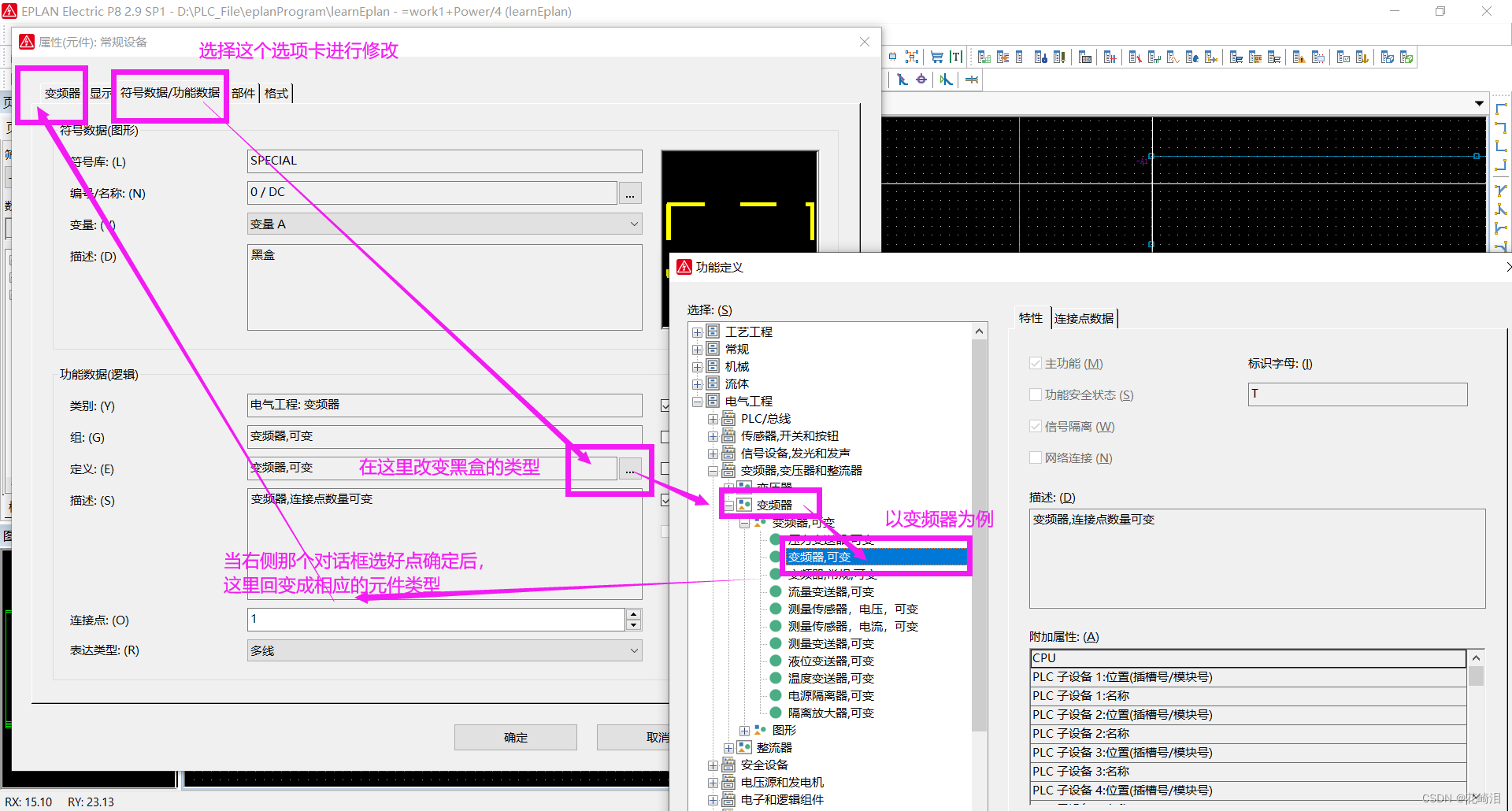
Task: Click the 标识字母 input field containing T
Action: (1358, 394)
